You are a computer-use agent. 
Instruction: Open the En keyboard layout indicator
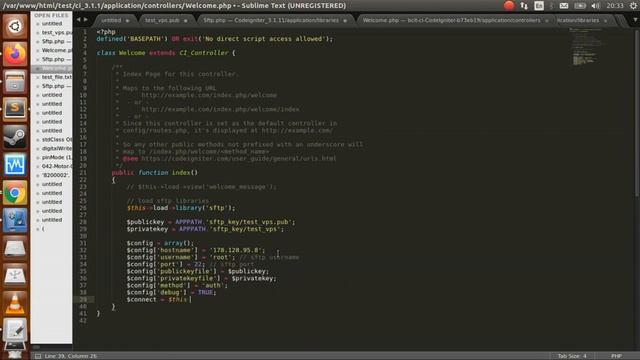539,5
